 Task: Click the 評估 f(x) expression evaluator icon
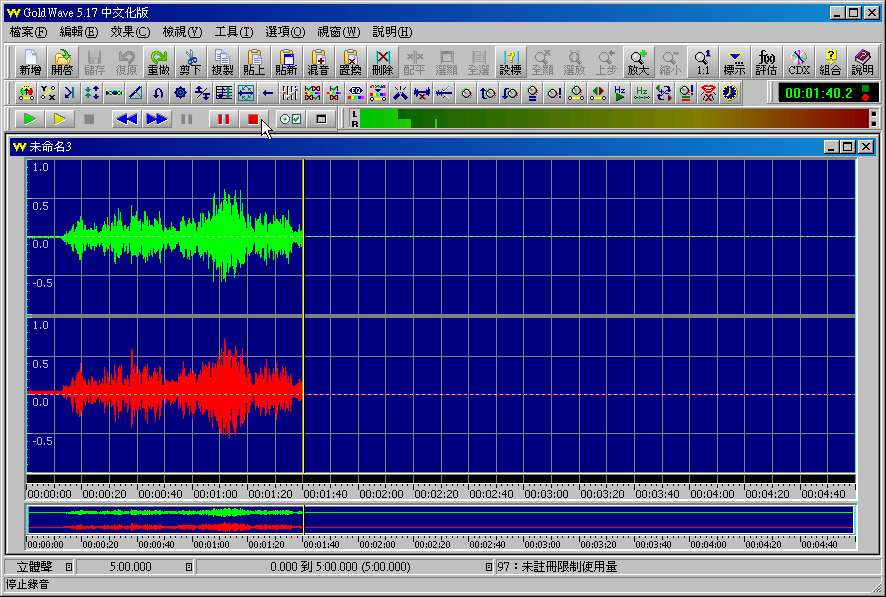(767, 62)
